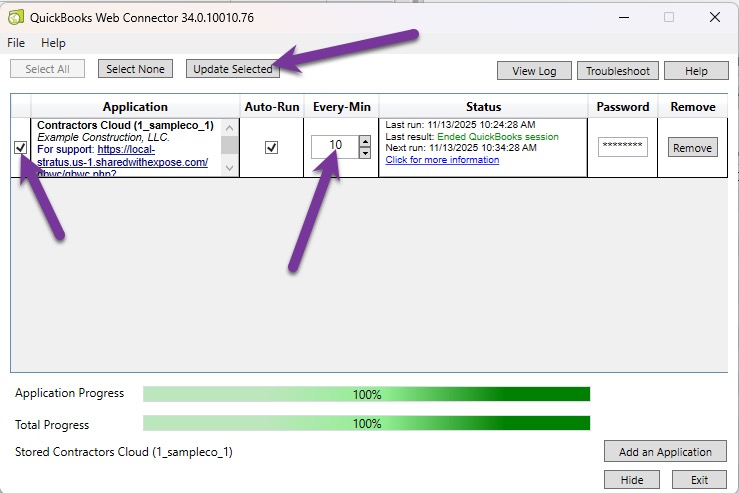Click the Password column header
The image size is (739, 493).
623,107
